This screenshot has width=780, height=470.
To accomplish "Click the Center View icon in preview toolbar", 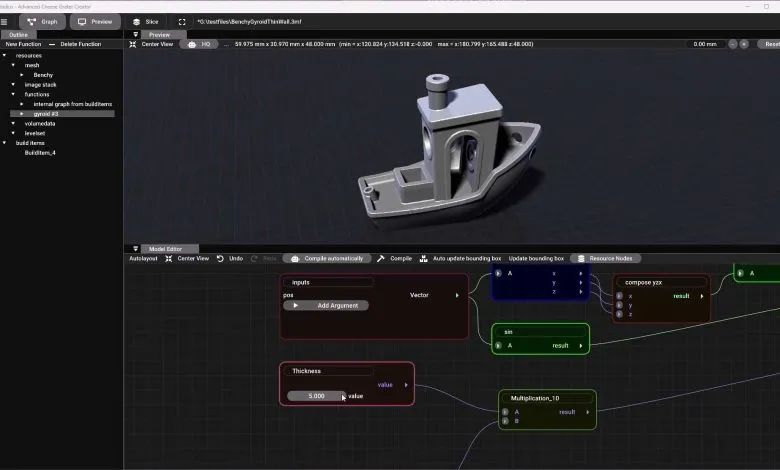I will [x=133, y=44].
